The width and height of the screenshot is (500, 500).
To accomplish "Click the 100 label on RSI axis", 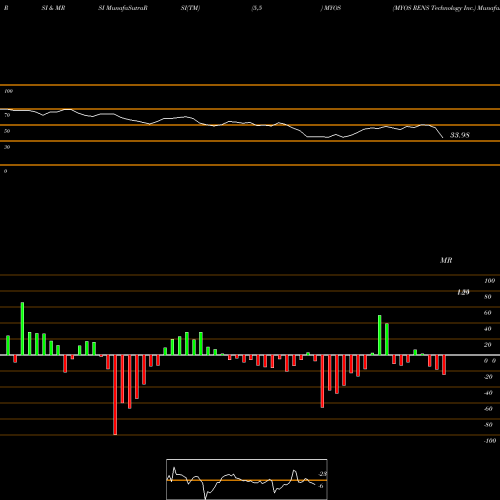I will 8,91.
